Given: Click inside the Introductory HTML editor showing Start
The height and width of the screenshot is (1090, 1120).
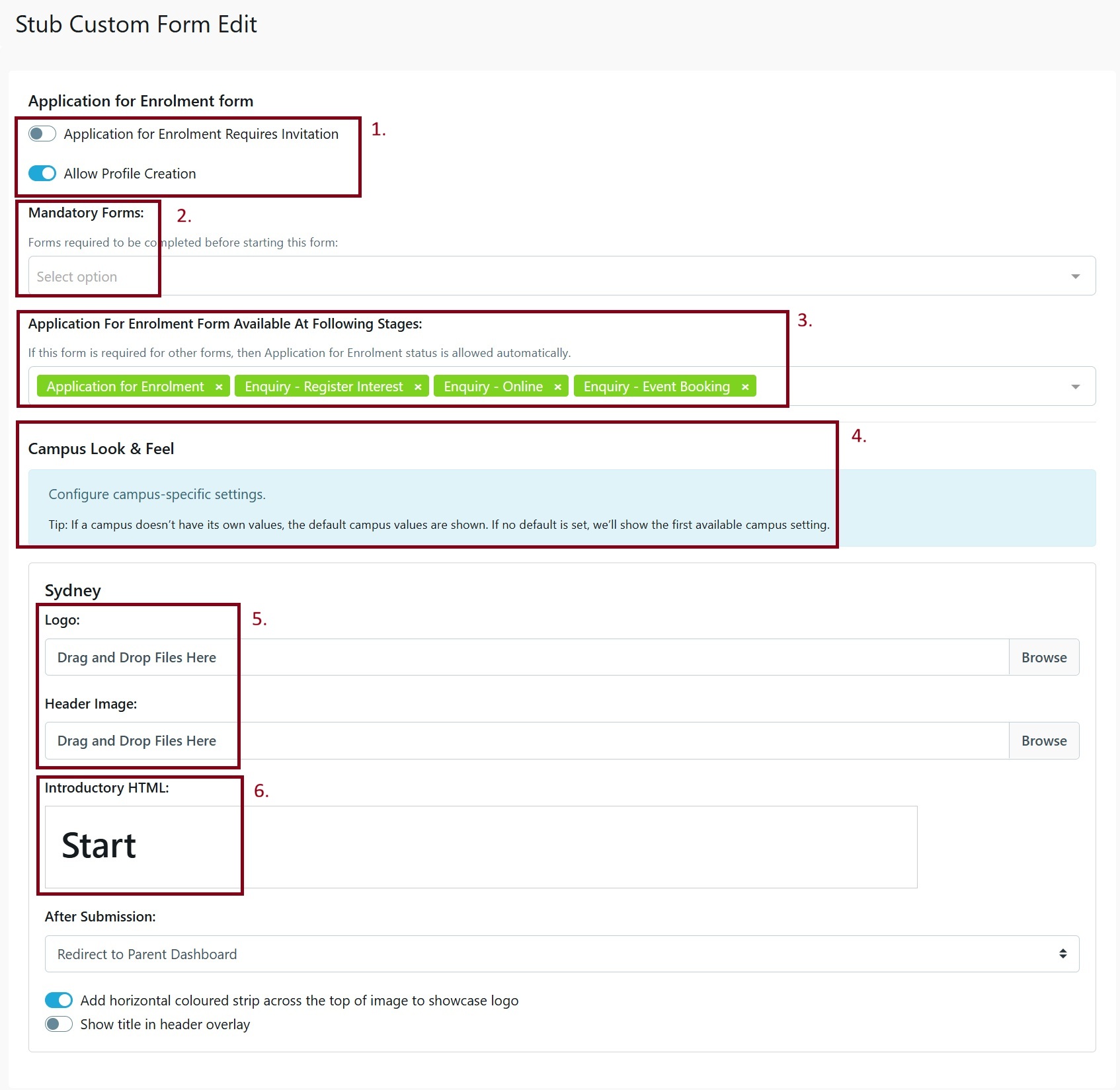Looking at the screenshot, I should 99,846.
